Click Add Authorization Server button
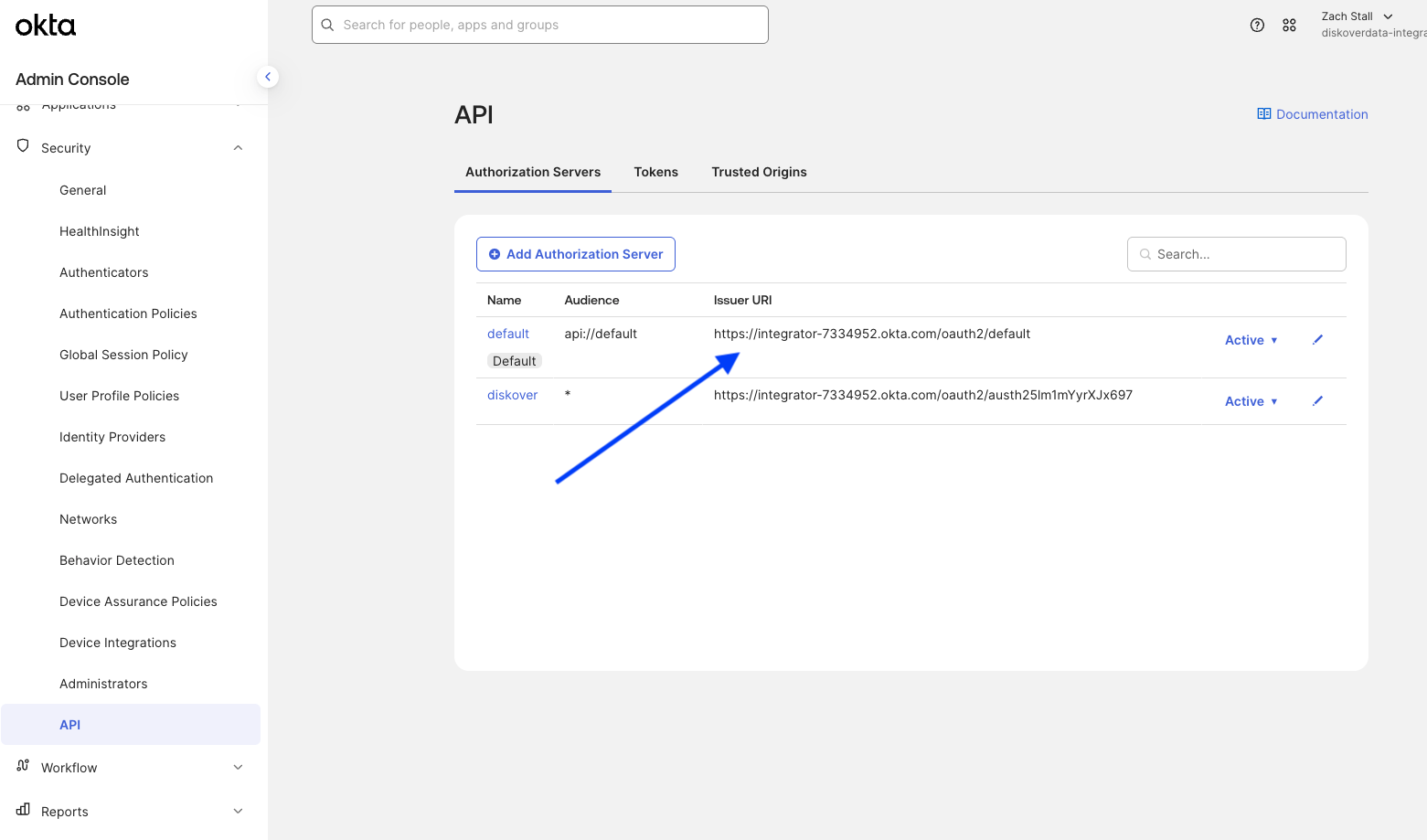The image size is (1427, 840). tap(576, 254)
